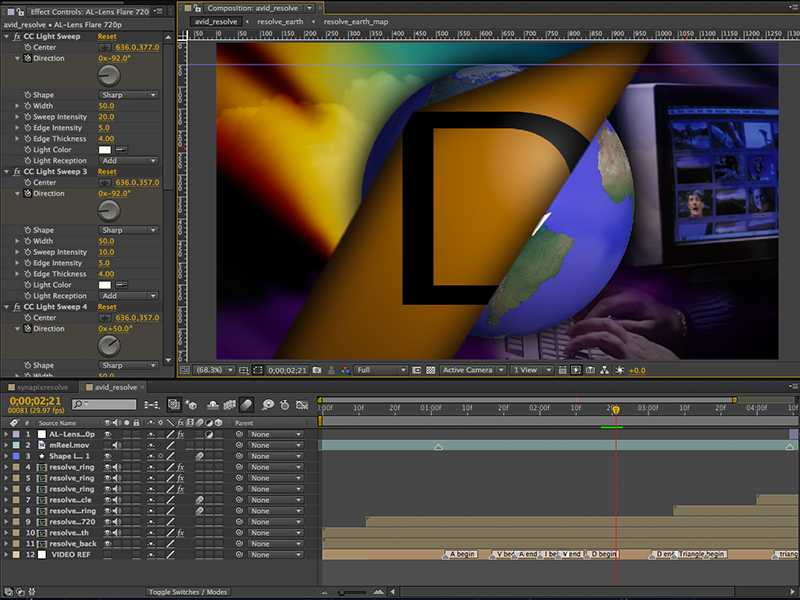Click the Hide Shy Layers icon
The height and width of the screenshot is (600, 800).
212,405
